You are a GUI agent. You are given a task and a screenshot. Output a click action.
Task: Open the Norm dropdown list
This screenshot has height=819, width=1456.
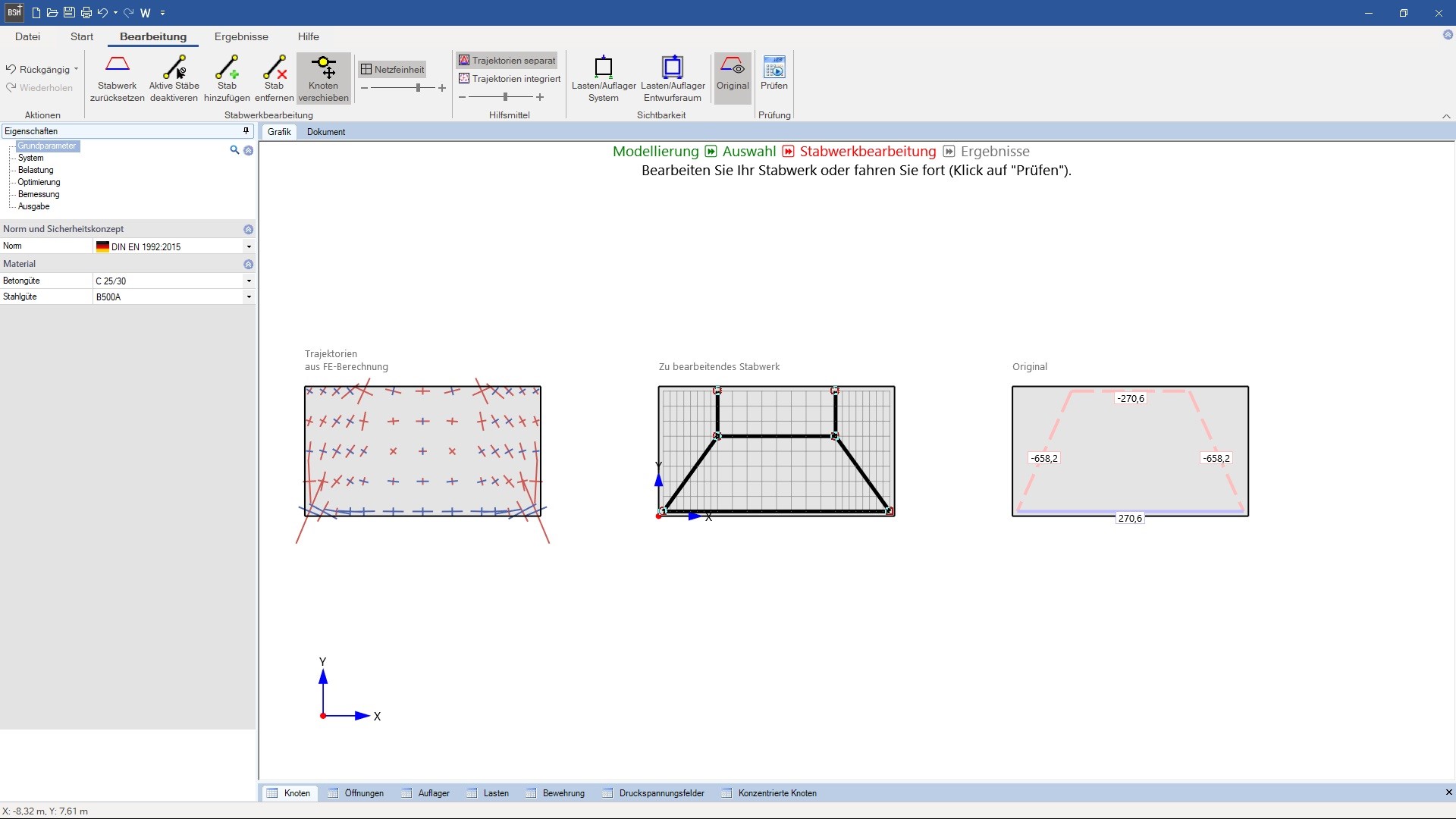coord(249,247)
